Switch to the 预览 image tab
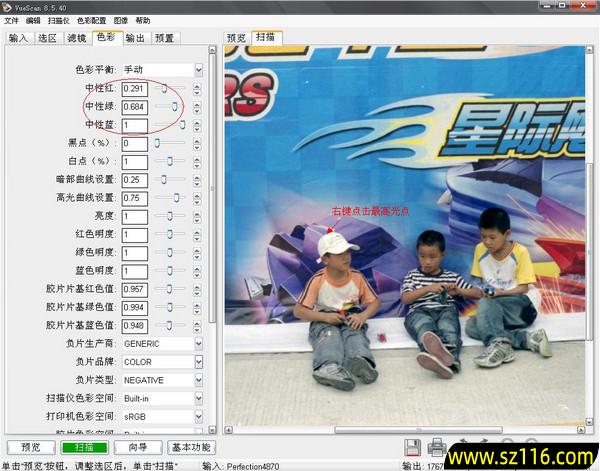 click(x=236, y=38)
